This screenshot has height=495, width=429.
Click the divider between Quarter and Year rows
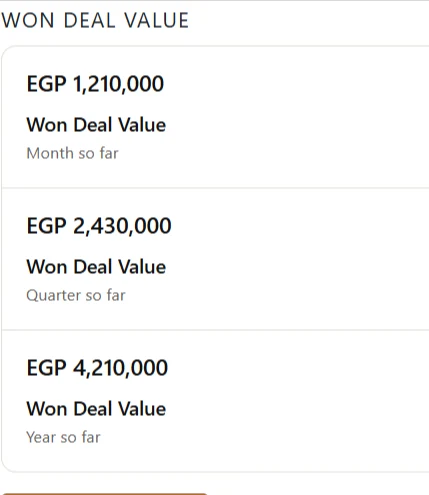[x=215, y=330]
